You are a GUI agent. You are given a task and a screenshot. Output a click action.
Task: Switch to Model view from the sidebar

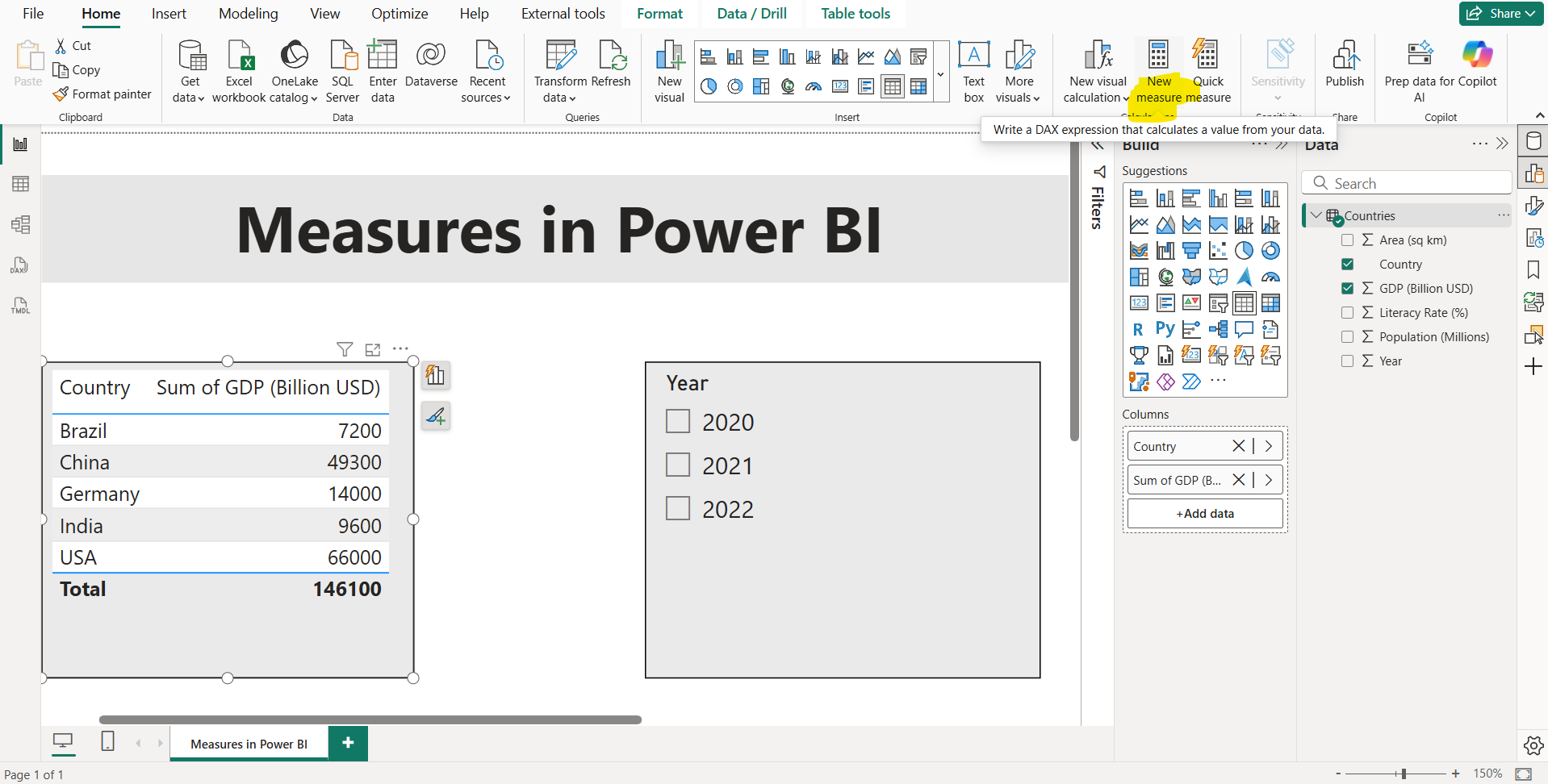click(x=20, y=224)
